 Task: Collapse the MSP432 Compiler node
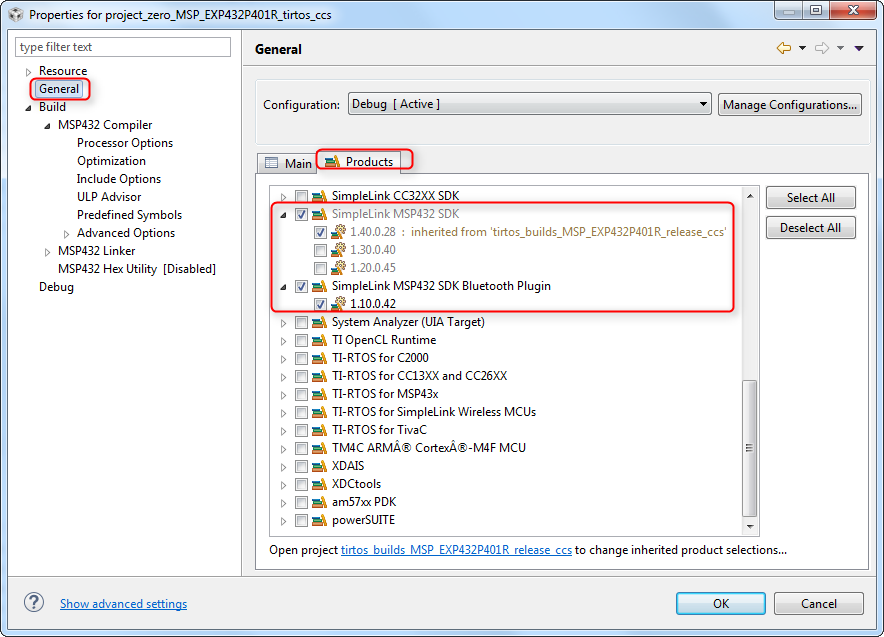(x=47, y=126)
